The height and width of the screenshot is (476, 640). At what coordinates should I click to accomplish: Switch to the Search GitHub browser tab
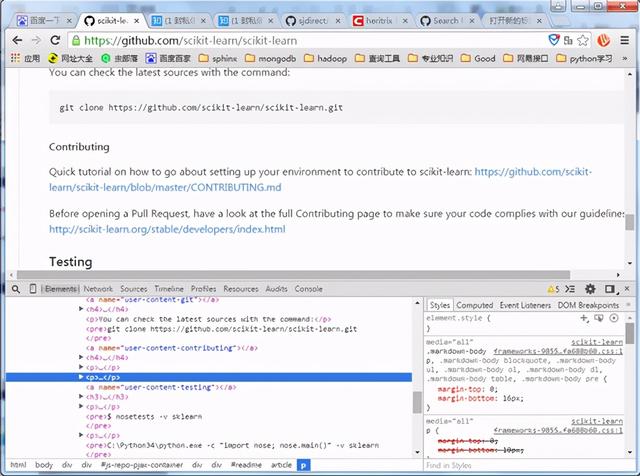(x=446, y=20)
